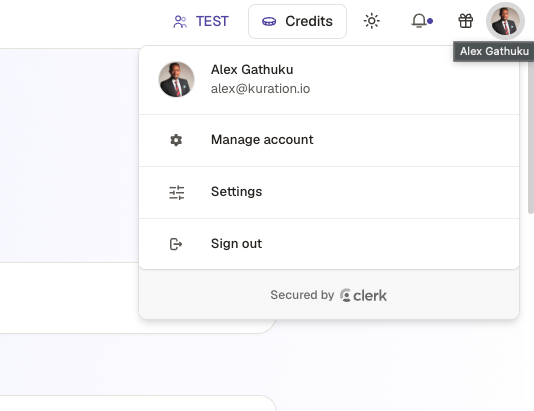534x411 pixels.
Task: Click the coin icon in Credits
Action: (x=269, y=22)
